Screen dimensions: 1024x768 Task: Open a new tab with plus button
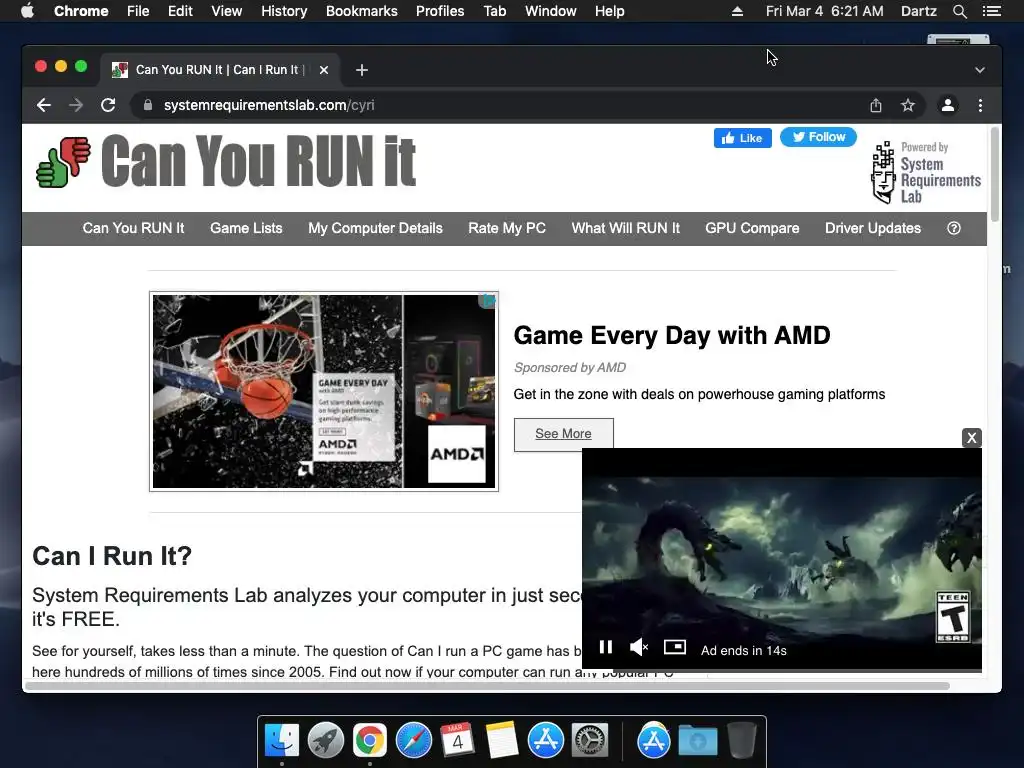pyautogui.click(x=362, y=70)
